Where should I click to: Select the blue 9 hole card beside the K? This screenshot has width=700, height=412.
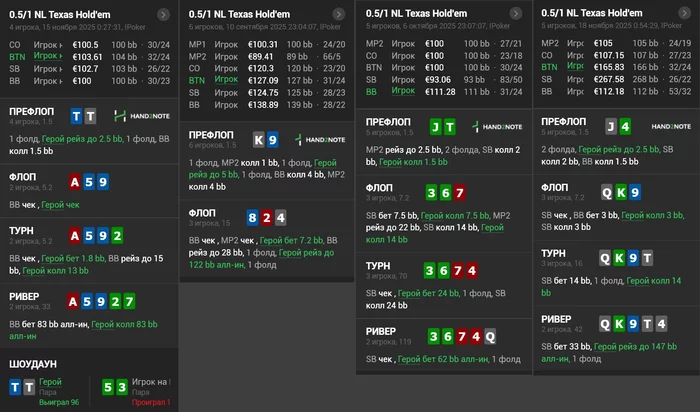click(272, 140)
